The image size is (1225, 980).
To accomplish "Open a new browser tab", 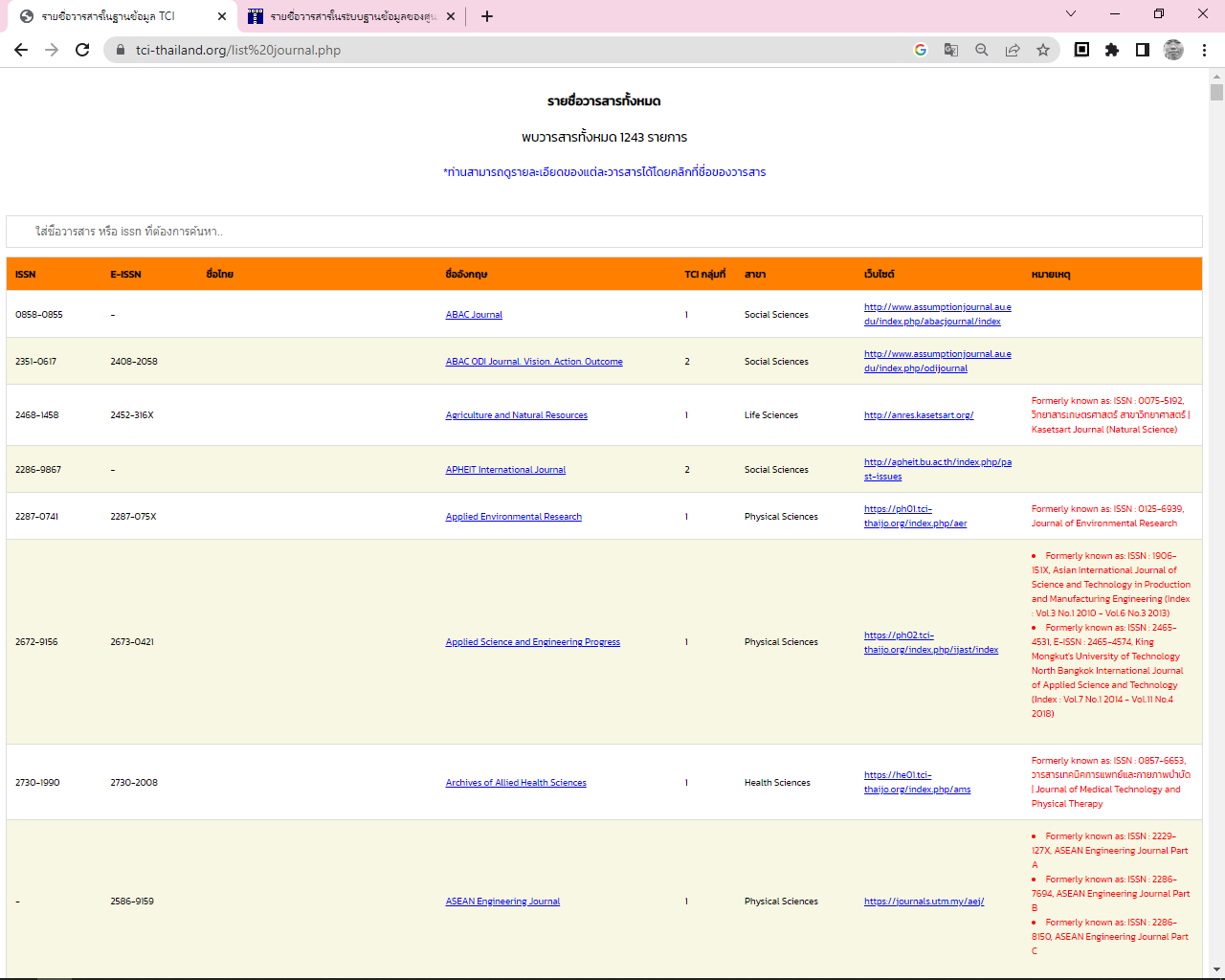I will pos(487,16).
